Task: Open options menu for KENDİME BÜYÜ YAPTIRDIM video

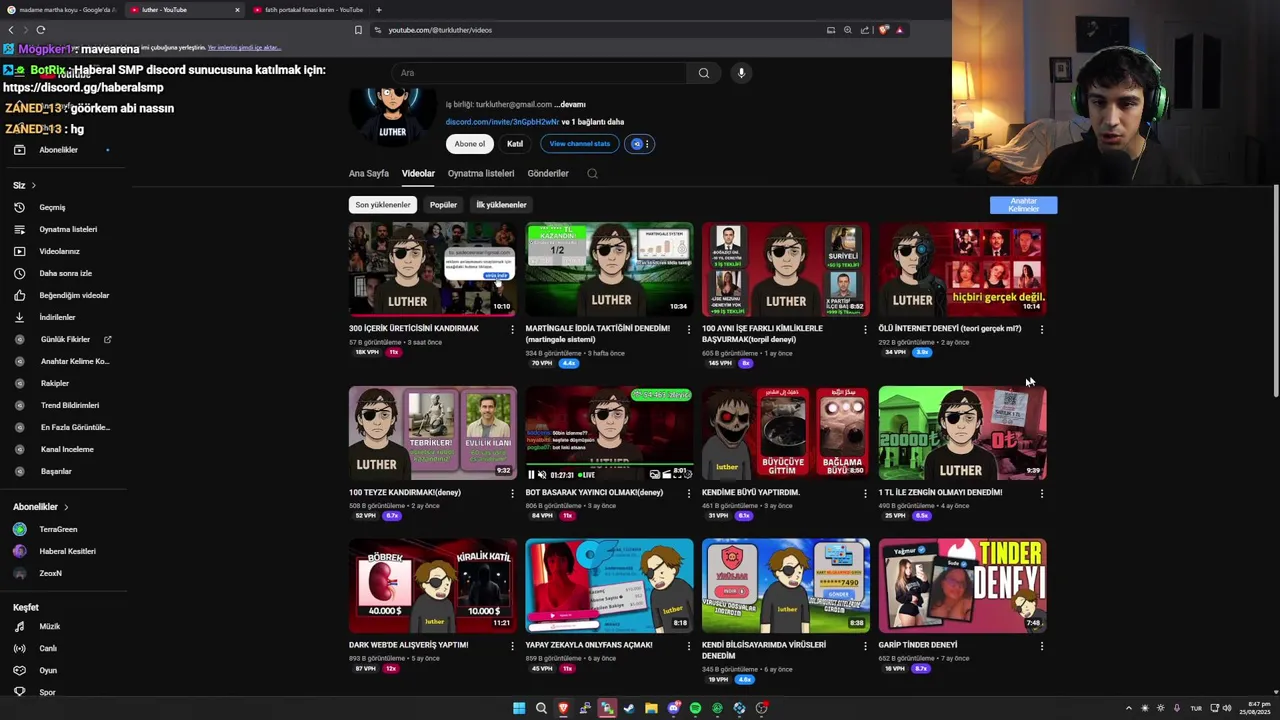Action: [x=865, y=493]
